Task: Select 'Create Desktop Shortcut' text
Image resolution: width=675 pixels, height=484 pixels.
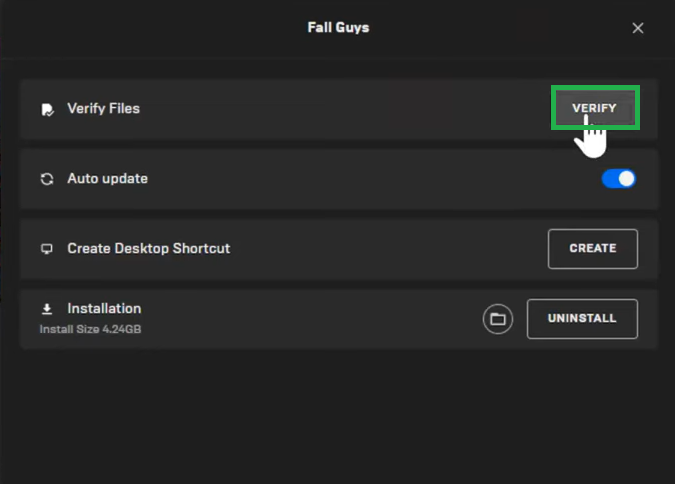Action: click(149, 248)
